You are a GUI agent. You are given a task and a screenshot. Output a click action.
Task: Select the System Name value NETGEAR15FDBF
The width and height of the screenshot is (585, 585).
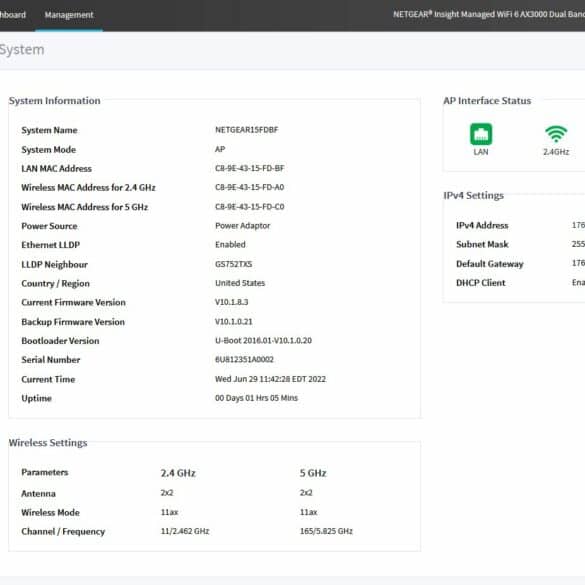[x=247, y=130]
